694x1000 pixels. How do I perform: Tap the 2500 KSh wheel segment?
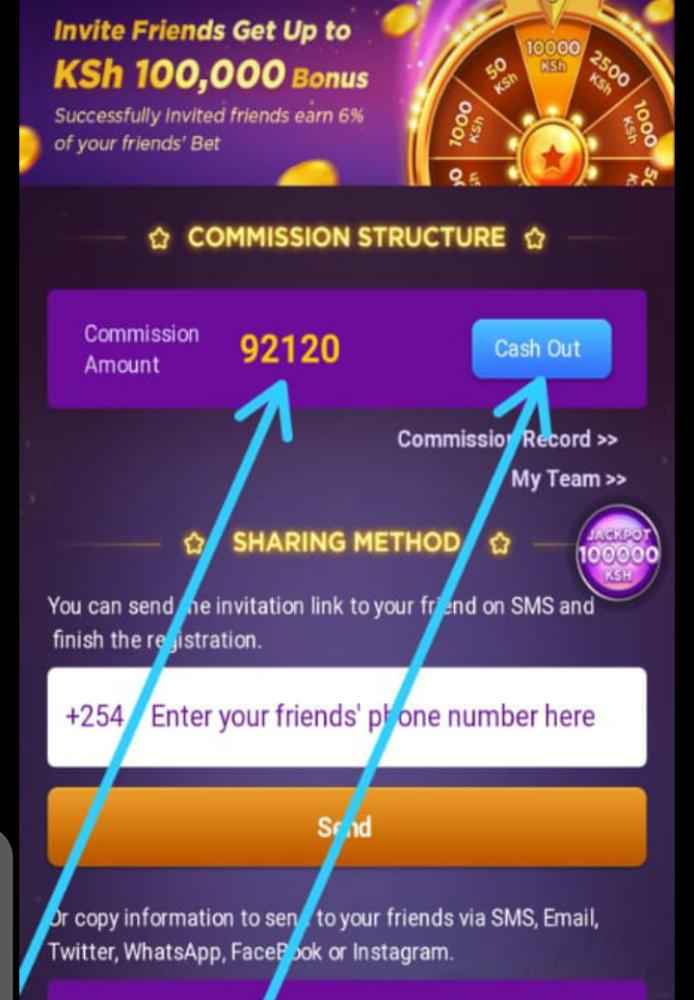[607, 70]
